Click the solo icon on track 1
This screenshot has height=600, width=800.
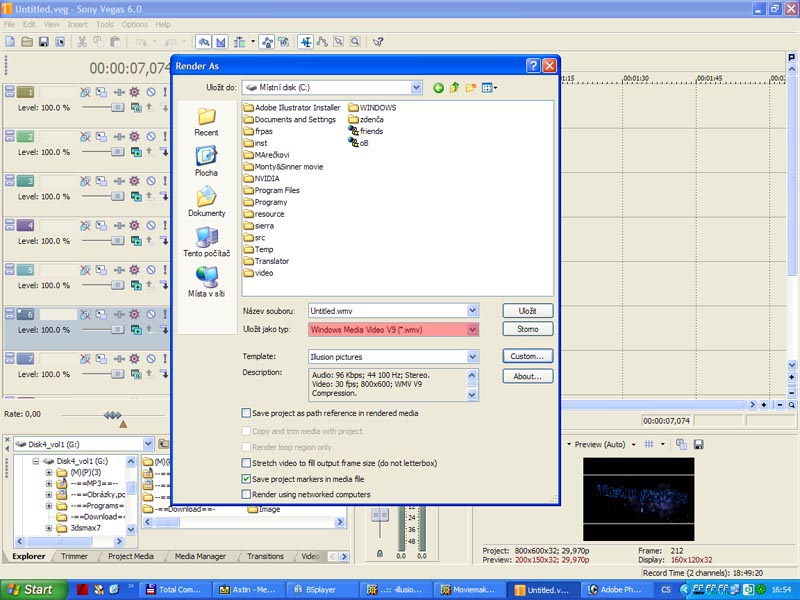[165, 92]
